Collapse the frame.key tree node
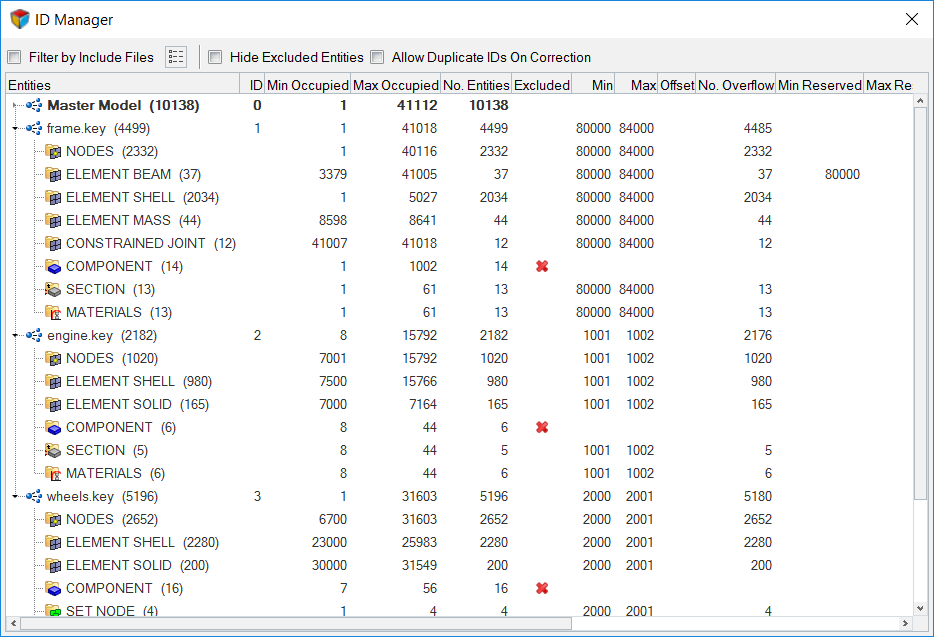 [x=15, y=128]
